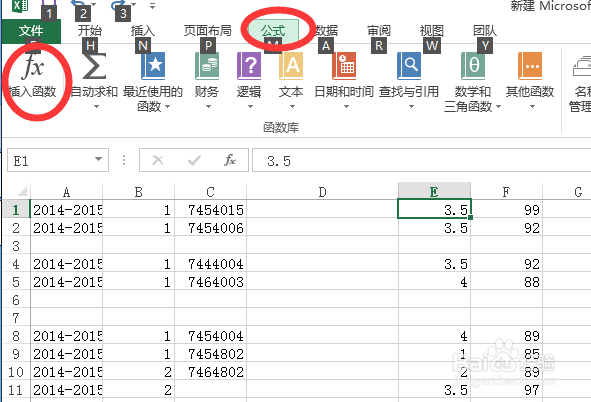Viewport: 591px width, 402px height.
Task: Click cell C5 containing 7464003
Action: pos(210,282)
